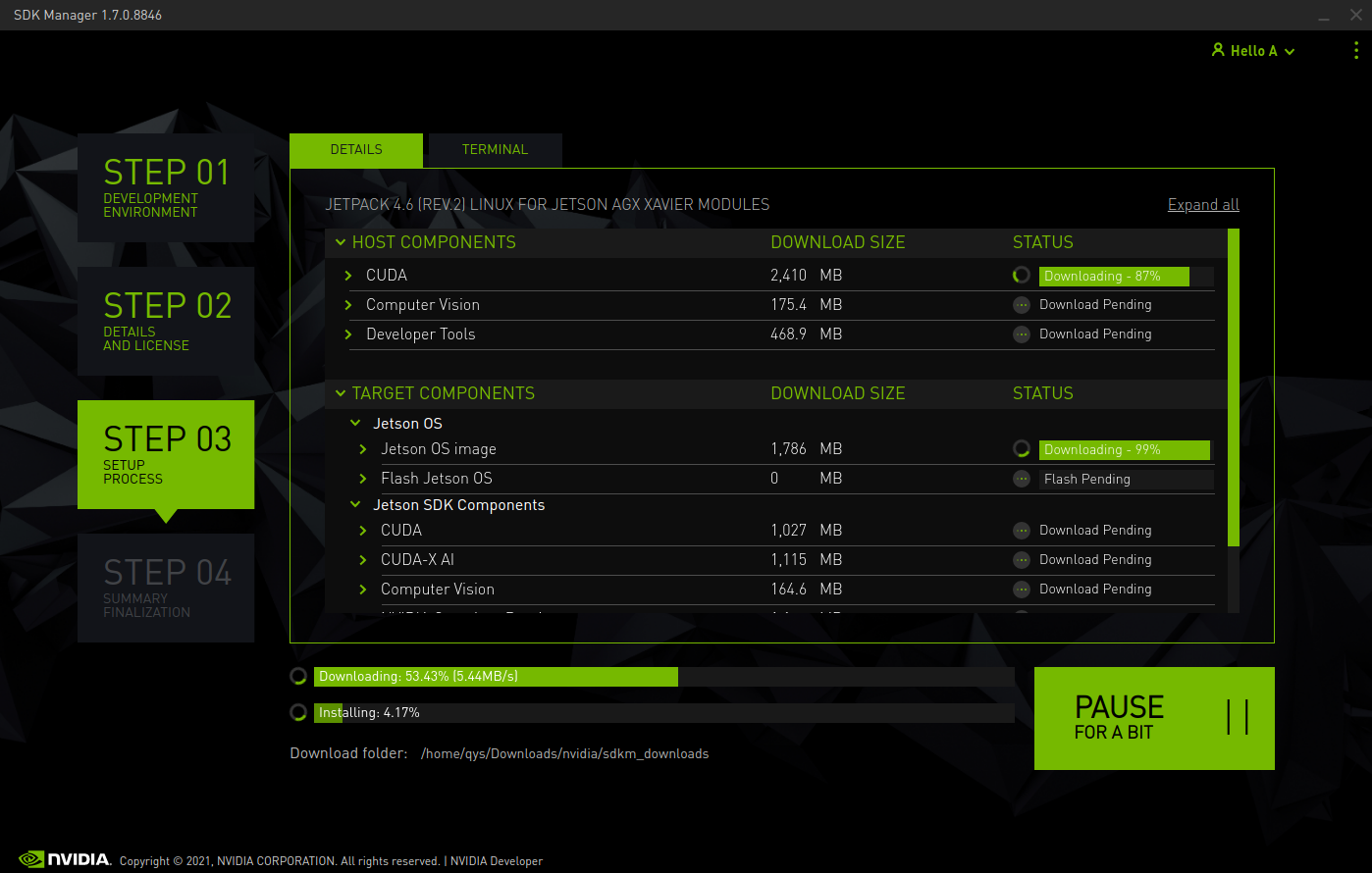This screenshot has height=873, width=1372.
Task: Expand the host Computer Vision row
Action: (x=348, y=305)
